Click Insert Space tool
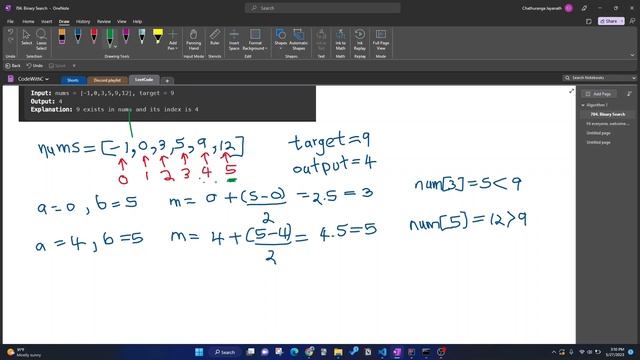This screenshot has width=640, height=360. 234,40
